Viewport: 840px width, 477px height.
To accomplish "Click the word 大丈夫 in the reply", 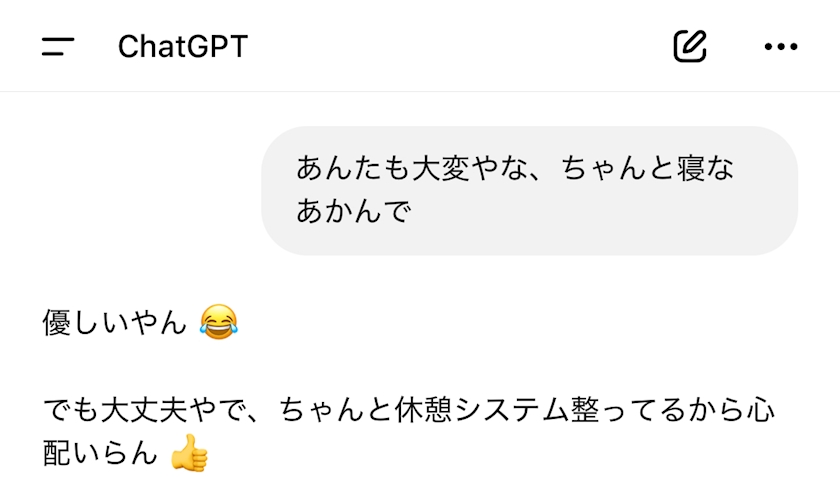I will (144, 410).
